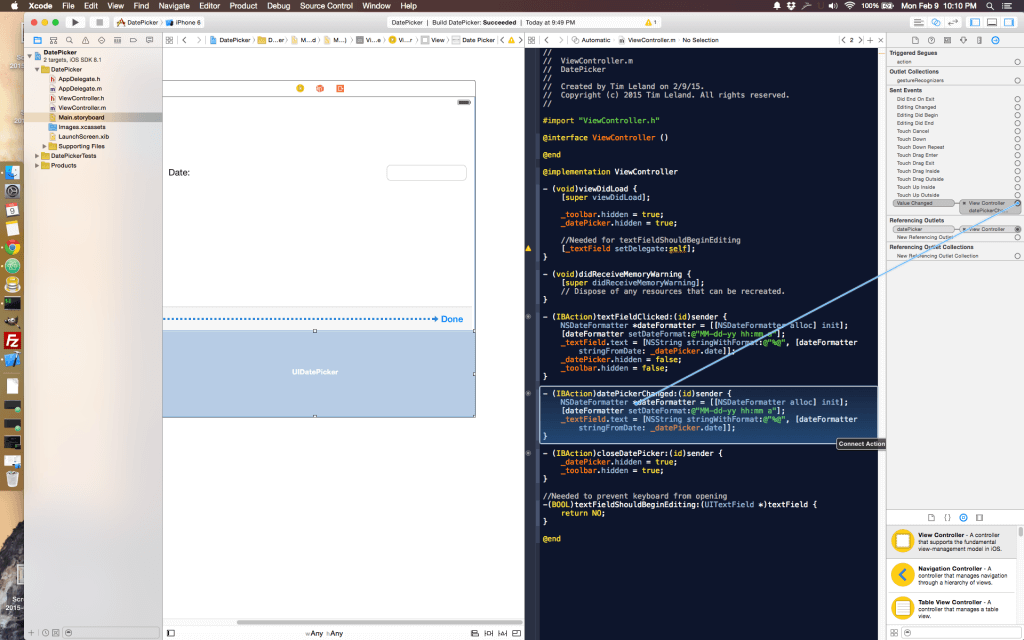Show the File Template library tab

[931, 517]
